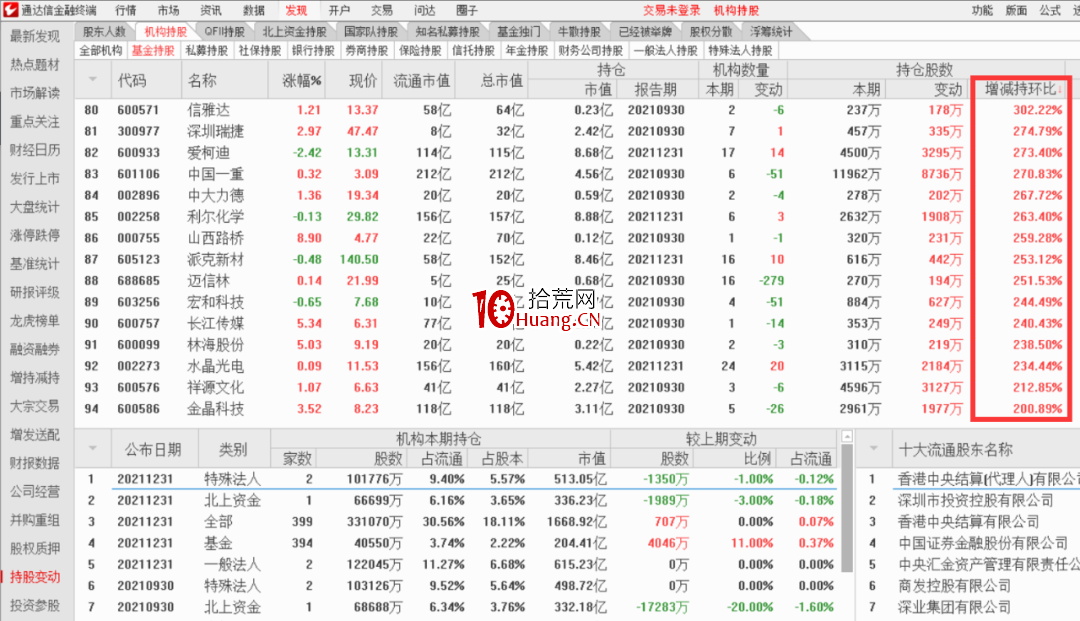Select the 银行持股 filter tab
The image size is (1080, 621).
pos(313,50)
